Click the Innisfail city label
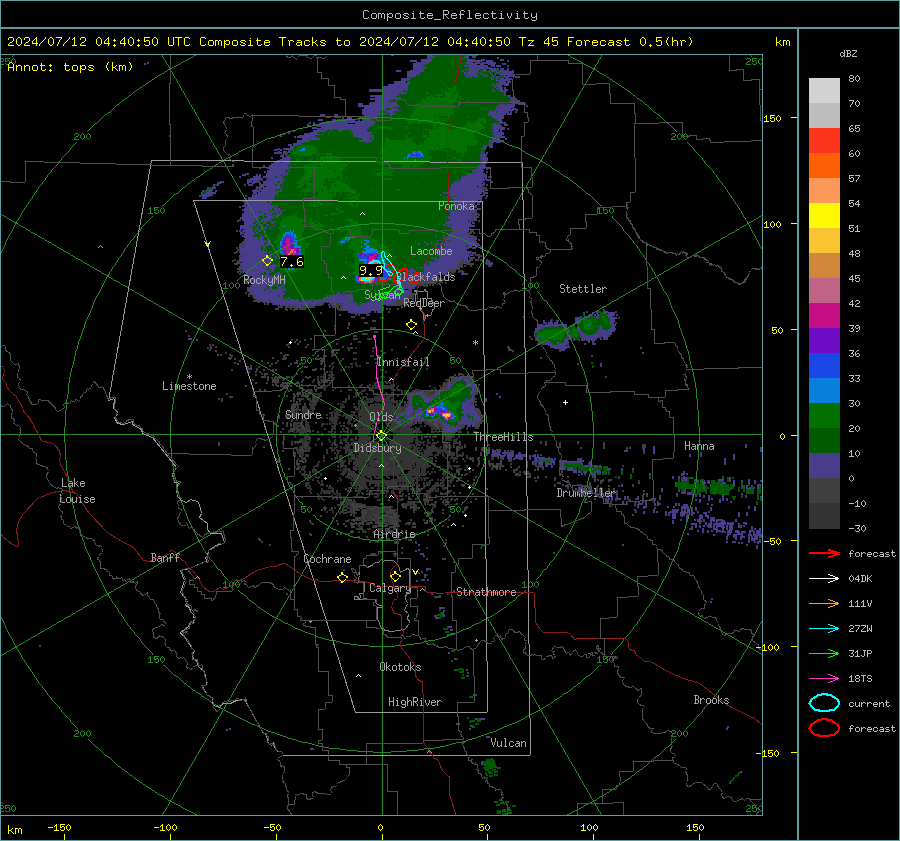 click(403, 362)
